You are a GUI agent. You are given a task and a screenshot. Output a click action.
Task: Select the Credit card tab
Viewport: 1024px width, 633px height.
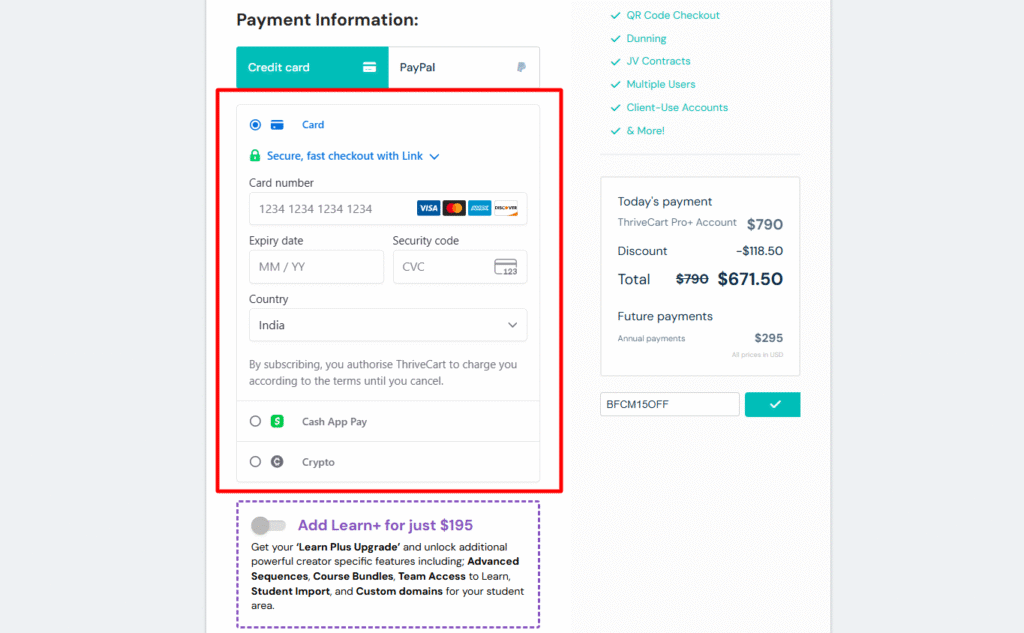coord(312,68)
